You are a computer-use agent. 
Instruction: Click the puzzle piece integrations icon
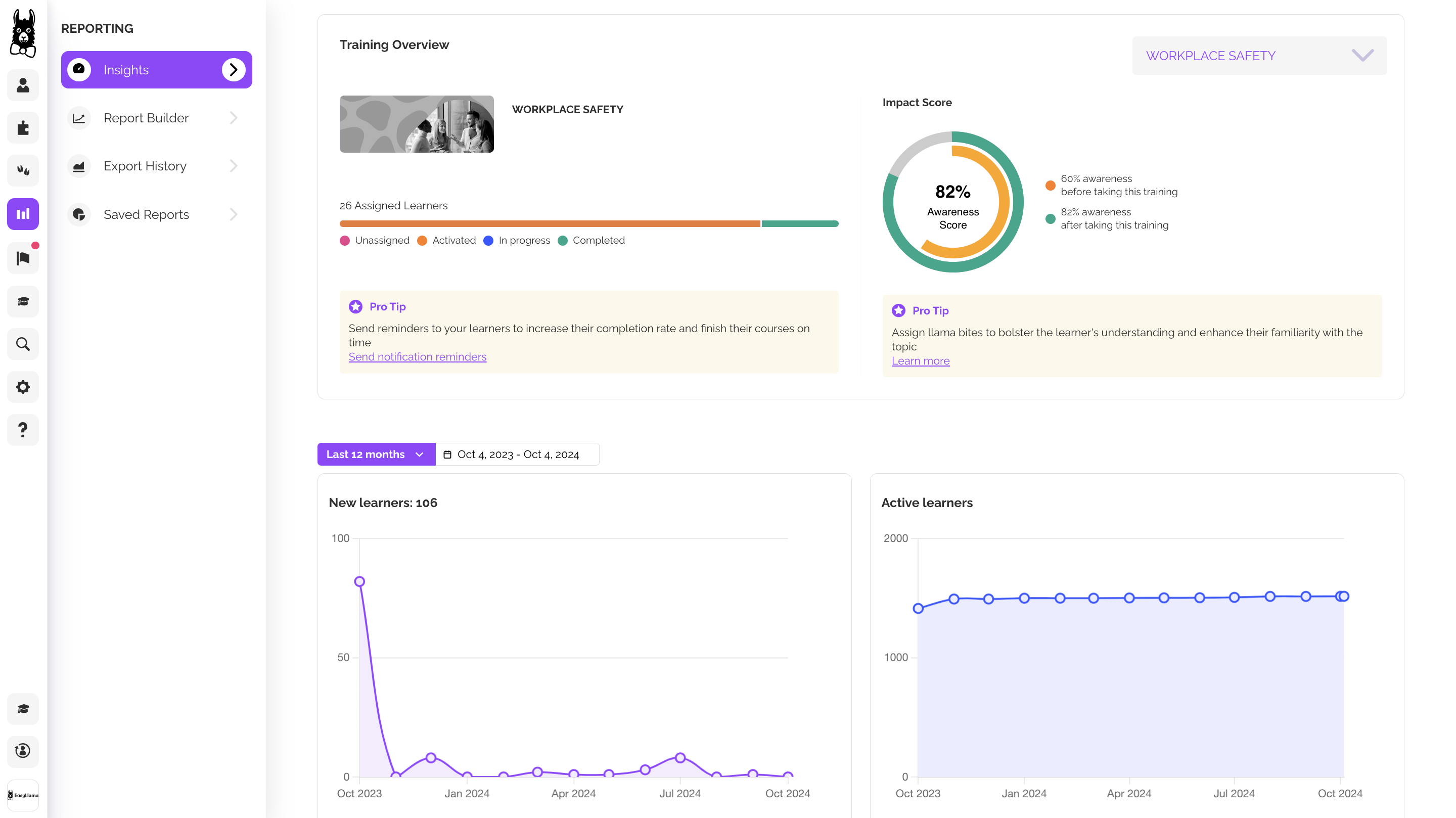pyautogui.click(x=23, y=128)
